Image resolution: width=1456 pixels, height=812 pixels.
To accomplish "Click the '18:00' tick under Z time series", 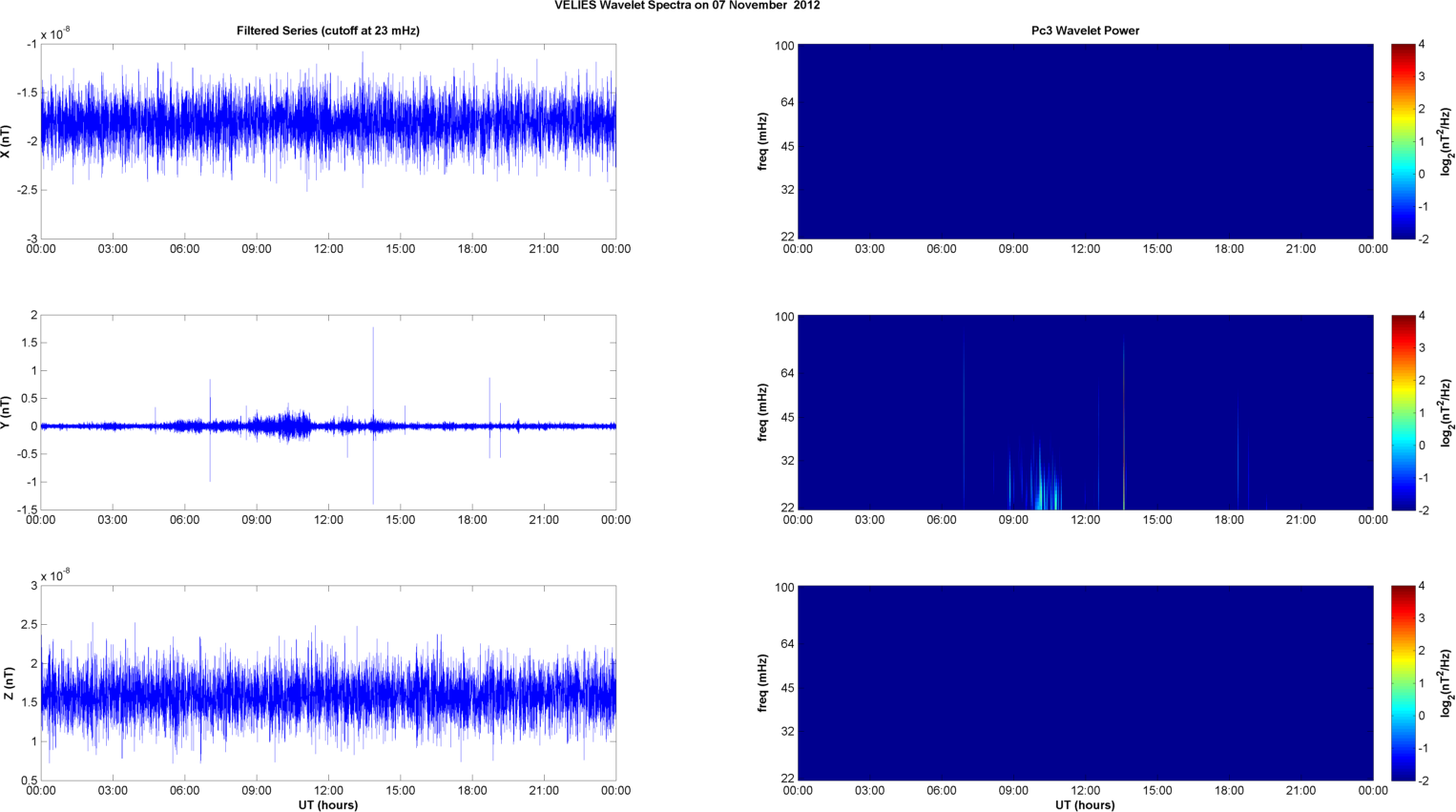I will pyautogui.click(x=472, y=790).
